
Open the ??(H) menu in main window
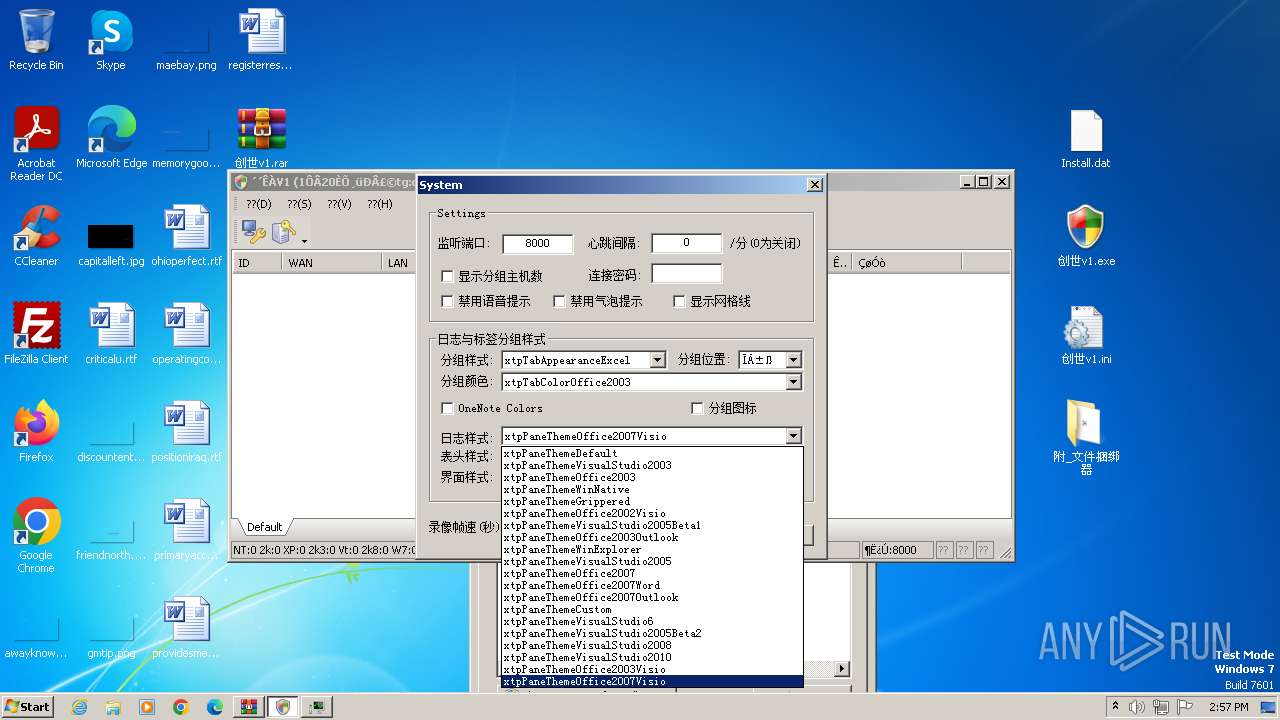(x=379, y=204)
